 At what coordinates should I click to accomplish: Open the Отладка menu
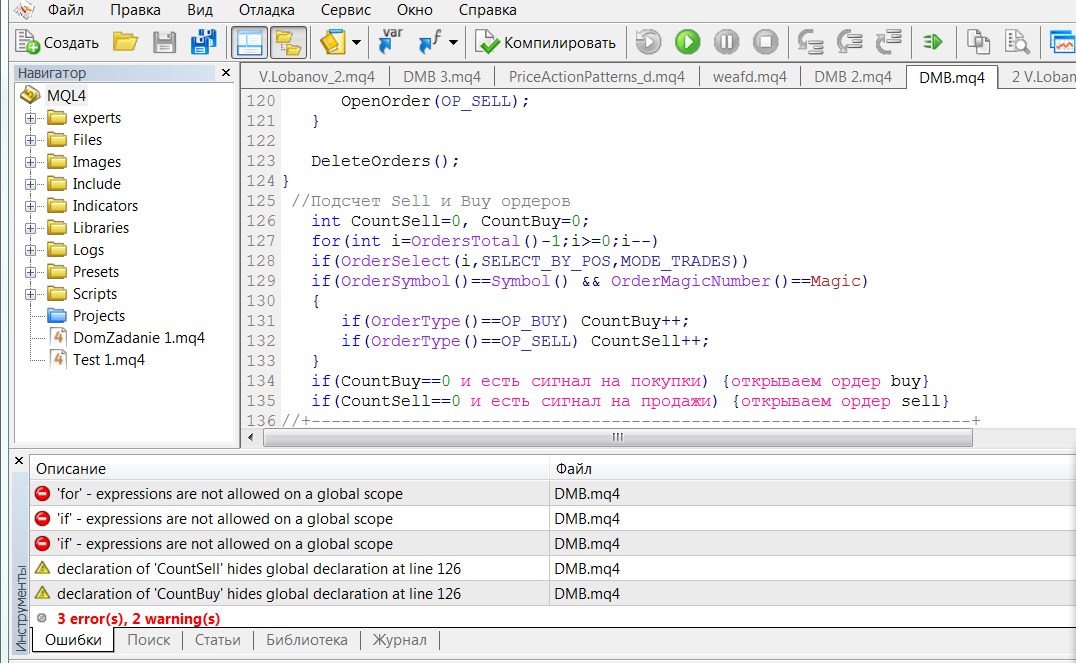[267, 10]
